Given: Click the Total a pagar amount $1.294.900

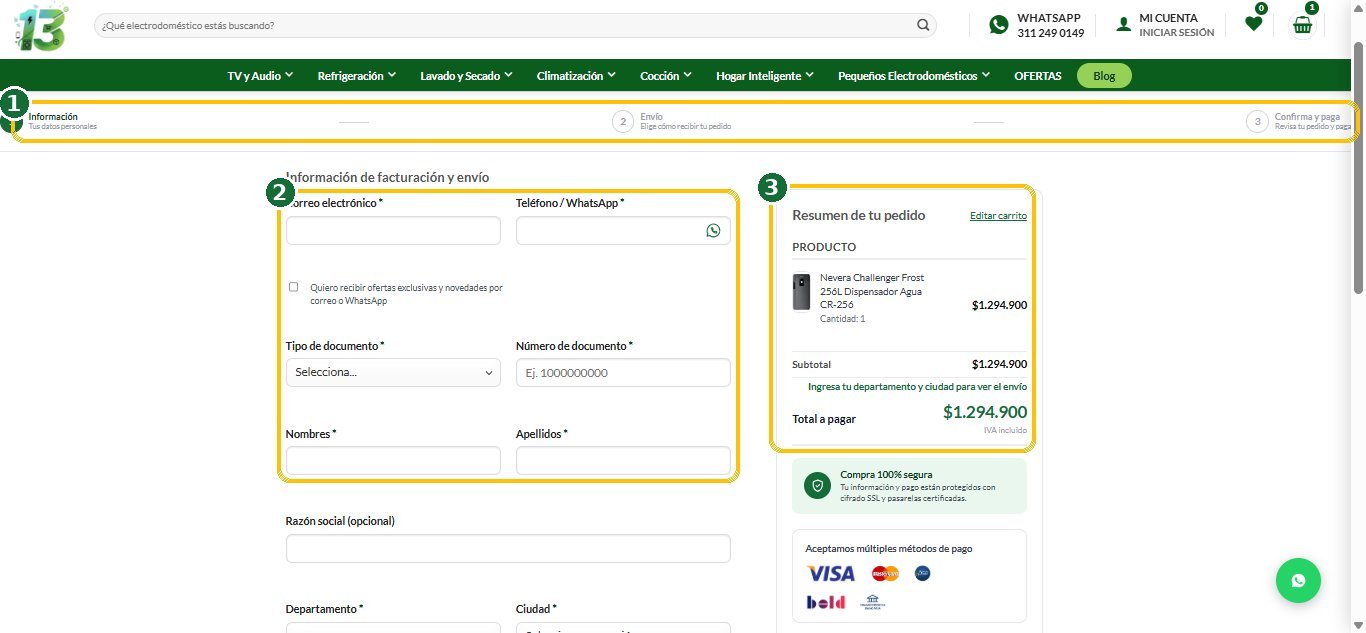Looking at the screenshot, I should tap(985, 412).
